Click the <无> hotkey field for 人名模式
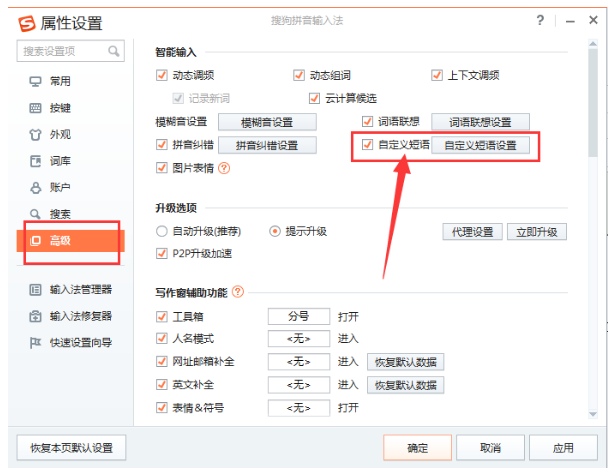The image size is (612, 474). click(x=299, y=339)
